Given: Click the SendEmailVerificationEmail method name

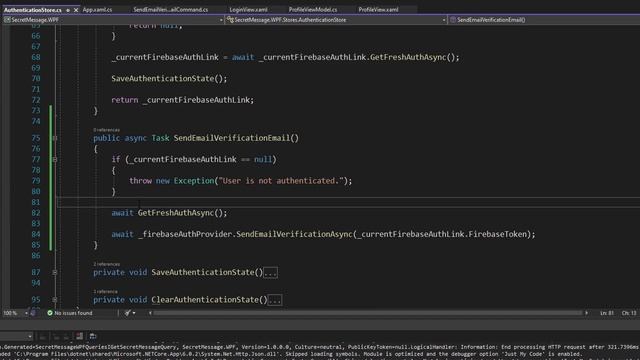Looking at the screenshot, I should coord(231,138).
